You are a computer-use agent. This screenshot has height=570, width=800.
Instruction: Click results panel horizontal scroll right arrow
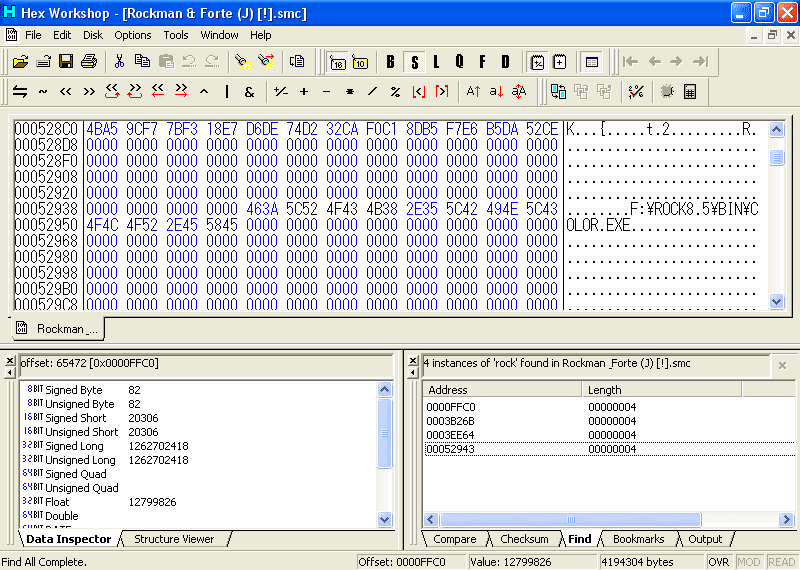(786, 519)
